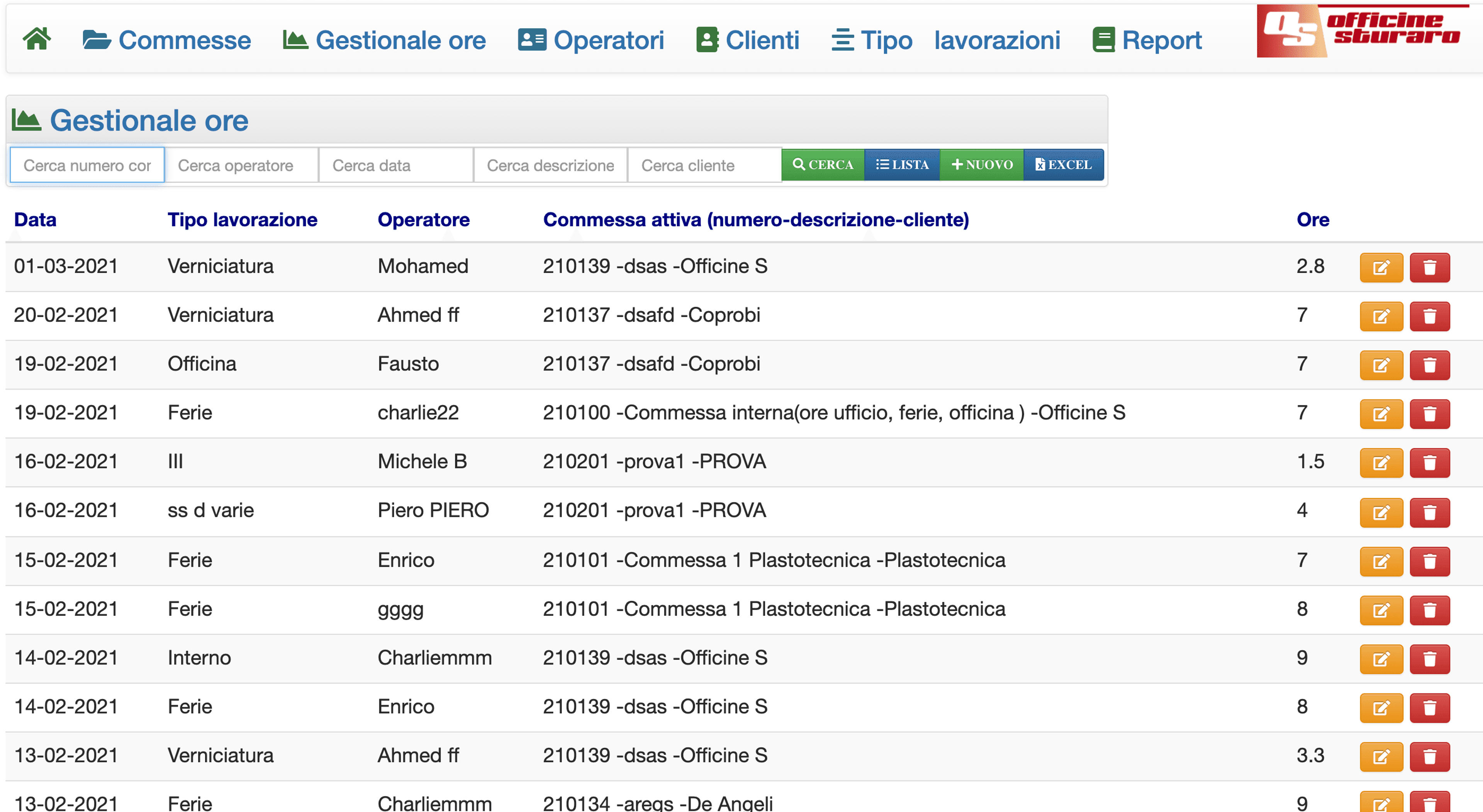
Task: Open the Gestionale ore menu item
Action: coord(384,40)
